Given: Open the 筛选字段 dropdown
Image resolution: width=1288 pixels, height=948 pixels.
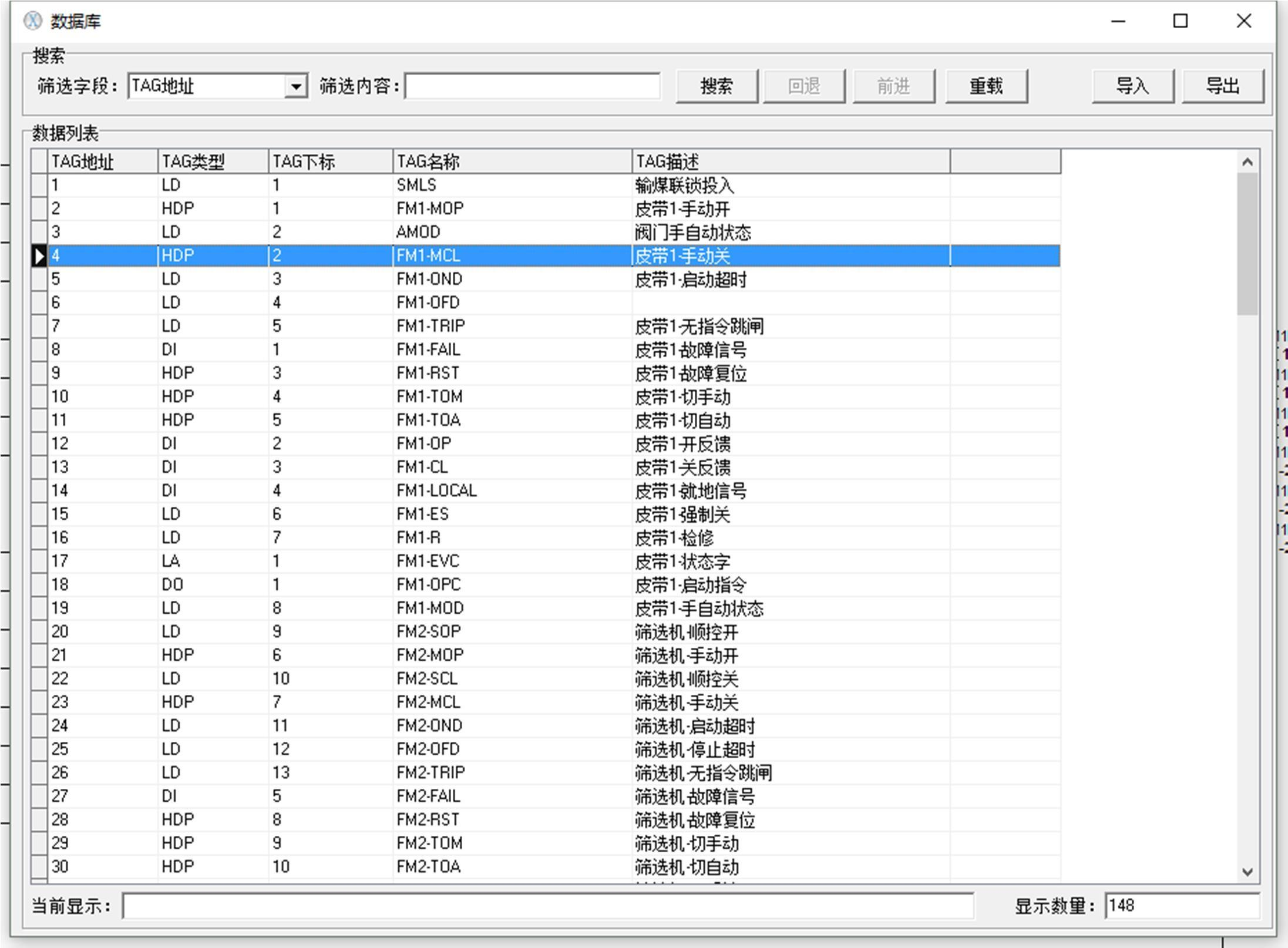Looking at the screenshot, I should pos(296,87).
